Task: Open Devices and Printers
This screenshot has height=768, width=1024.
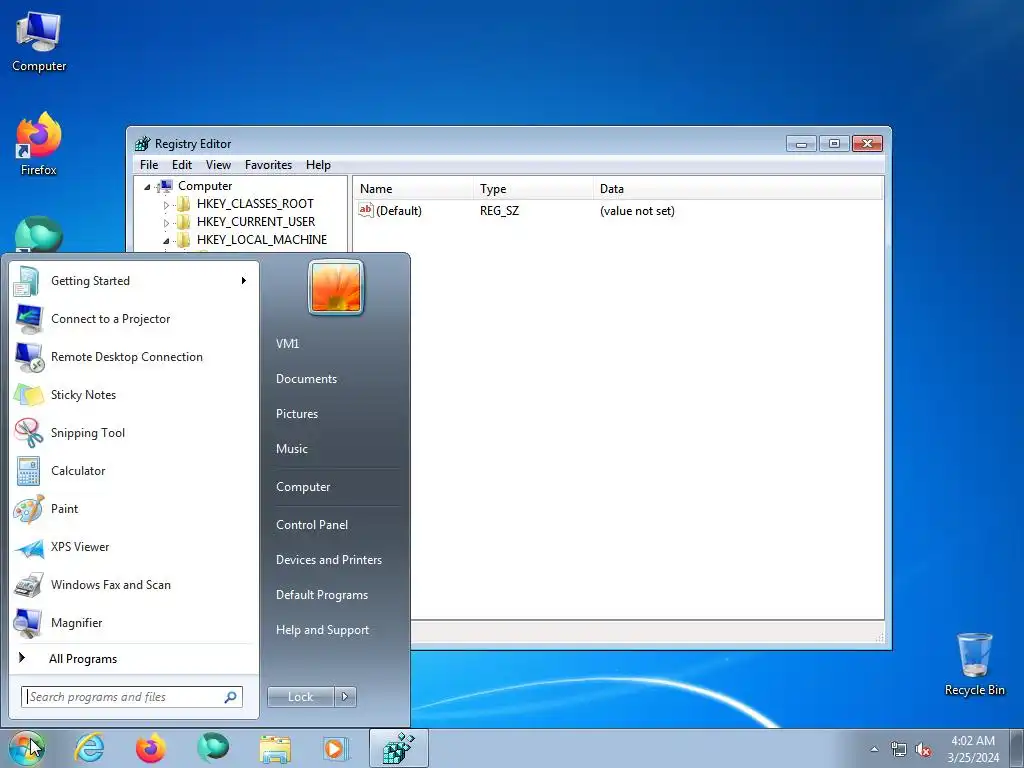Action: click(x=328, y=560)
